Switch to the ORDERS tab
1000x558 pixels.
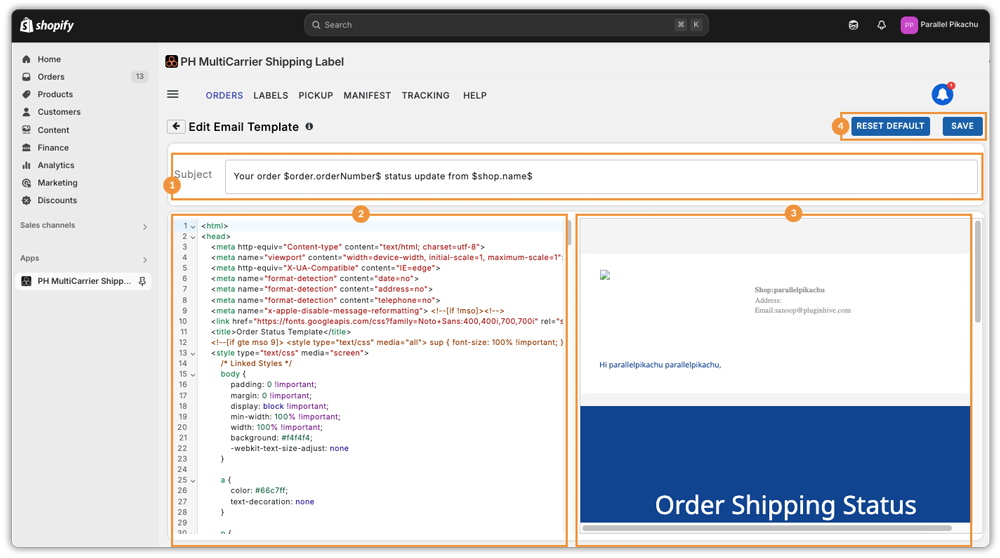coord(224,95)
